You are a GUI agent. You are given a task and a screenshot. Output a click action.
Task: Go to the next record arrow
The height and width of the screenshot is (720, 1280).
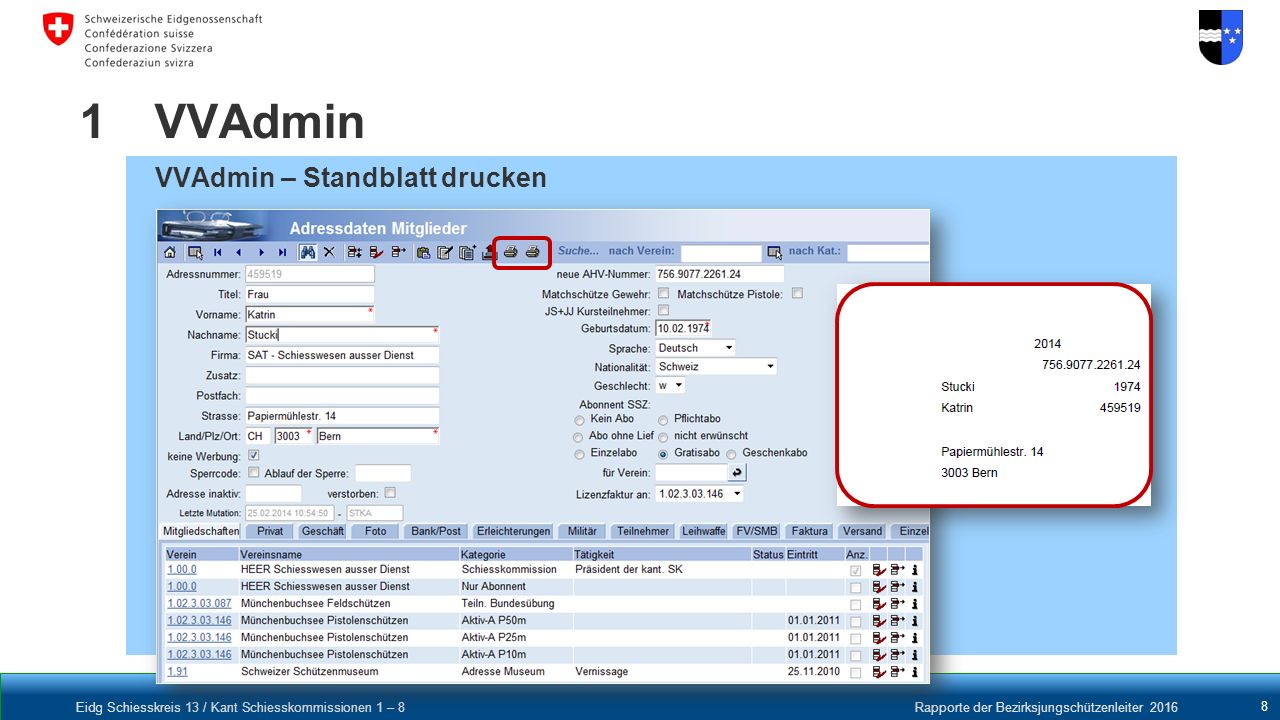pos(261,252)
